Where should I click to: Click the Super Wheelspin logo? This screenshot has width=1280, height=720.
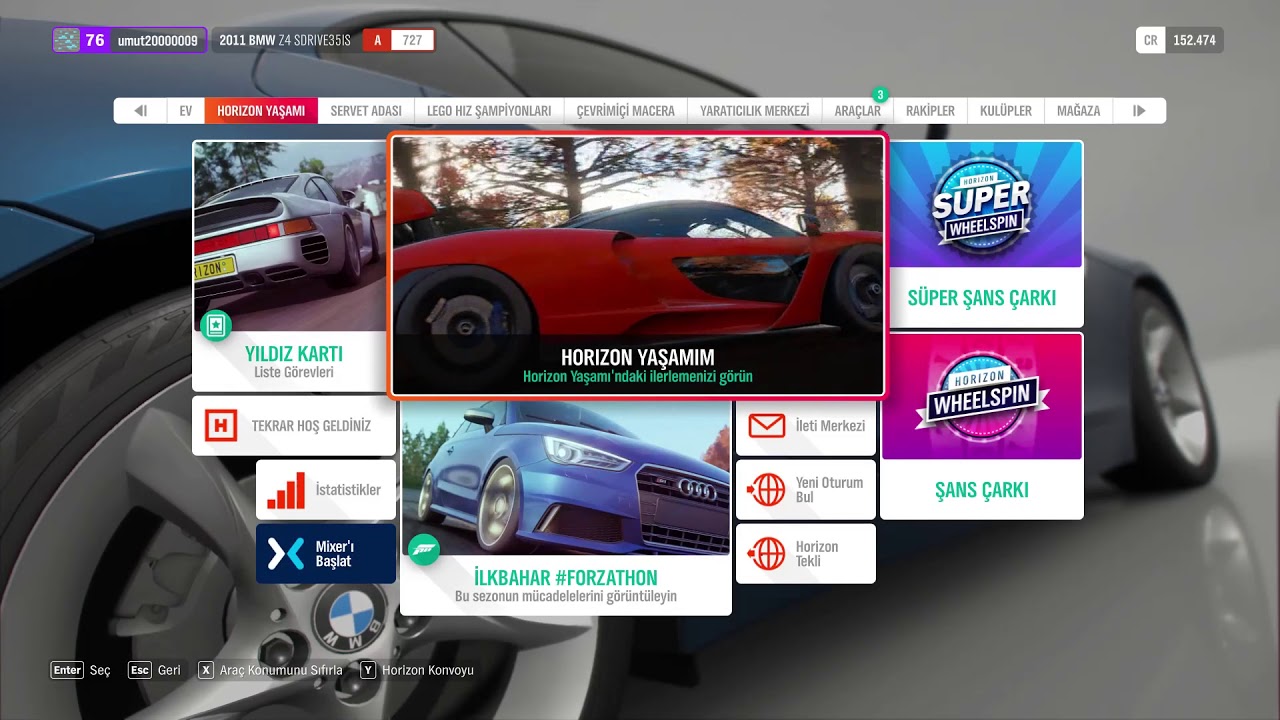(981, 207)
